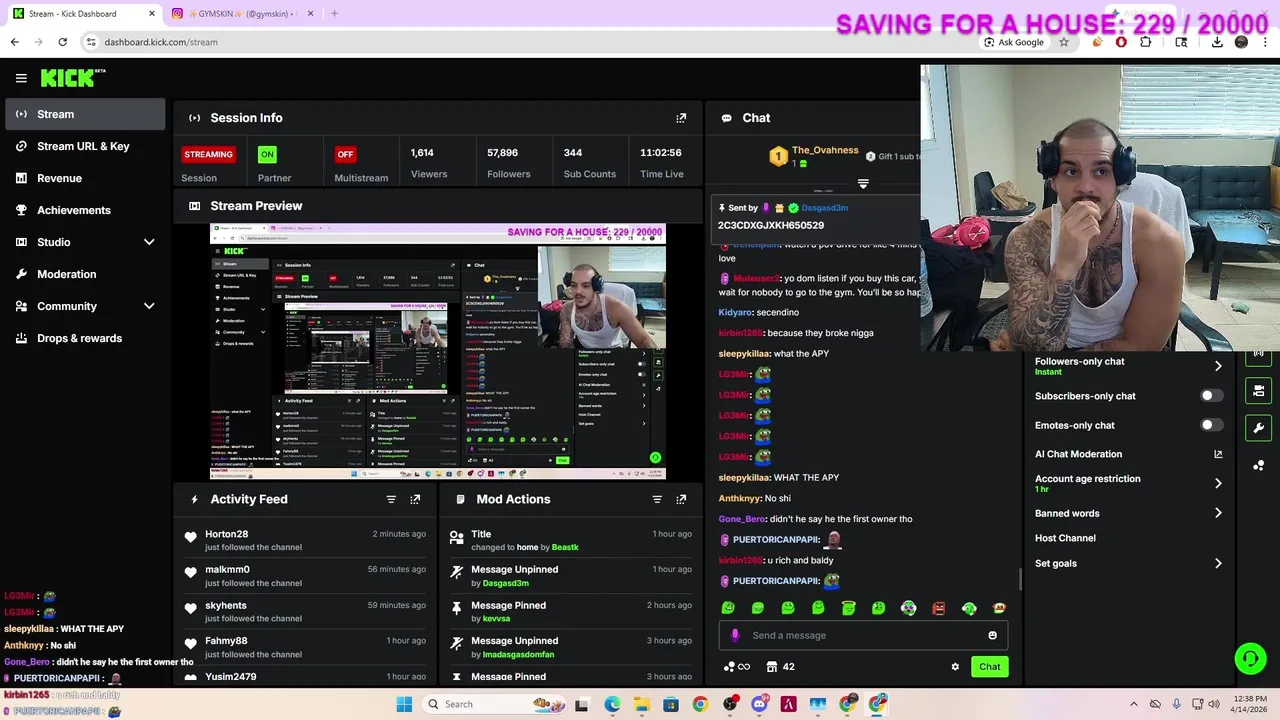This screenshot has height=720, width=1280.
Task: Click AI Chat Moderation option
Action: [1078, 454]
